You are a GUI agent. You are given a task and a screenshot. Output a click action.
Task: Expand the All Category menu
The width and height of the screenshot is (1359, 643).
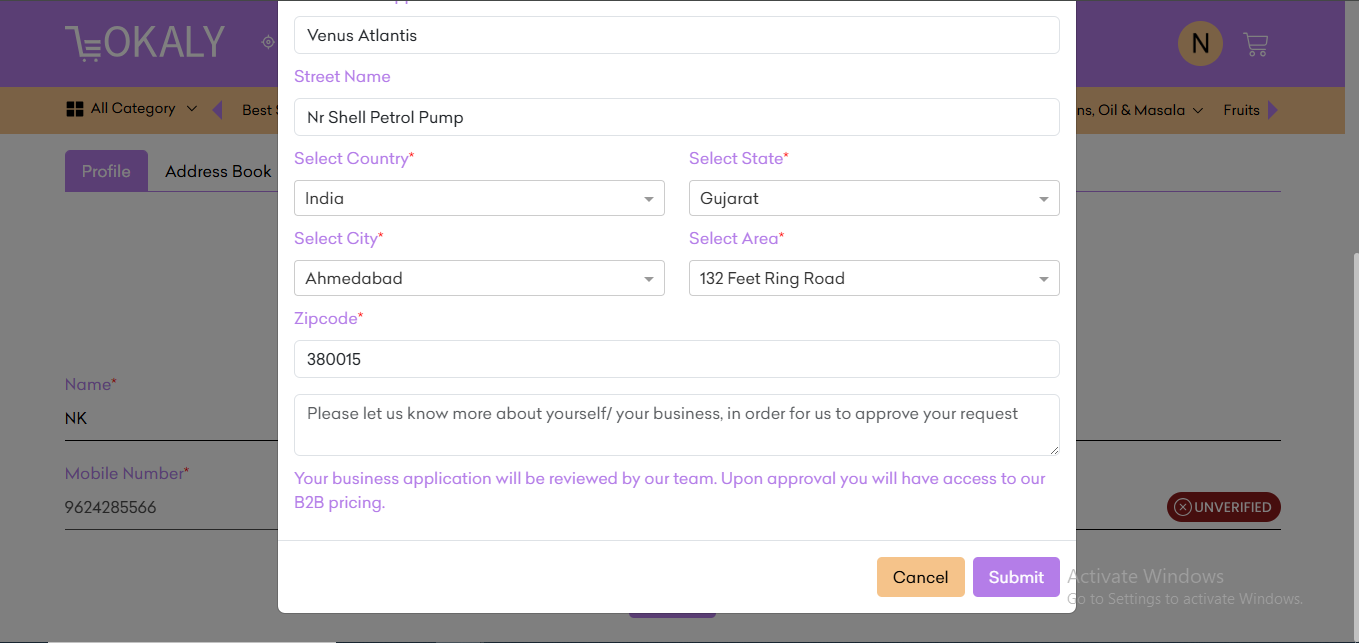pos(132,109)
